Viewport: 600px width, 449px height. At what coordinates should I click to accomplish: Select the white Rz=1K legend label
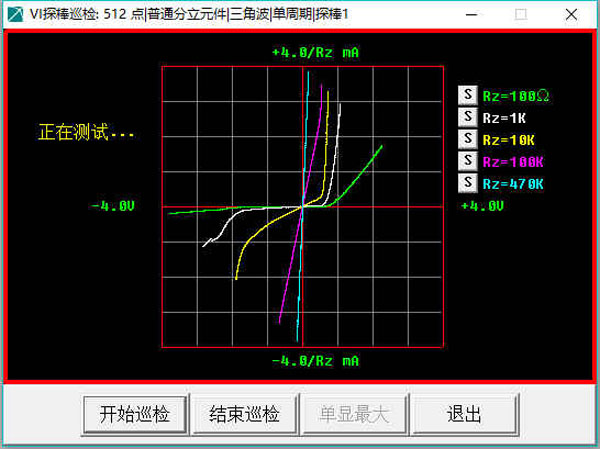(504, 118)
